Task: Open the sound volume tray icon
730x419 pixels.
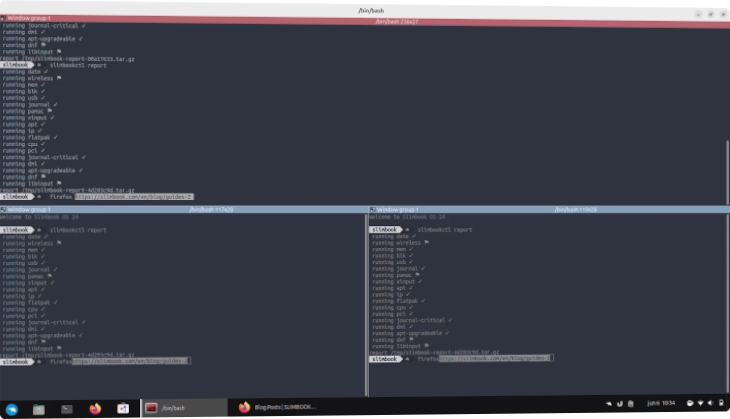Action: point(710,403)
